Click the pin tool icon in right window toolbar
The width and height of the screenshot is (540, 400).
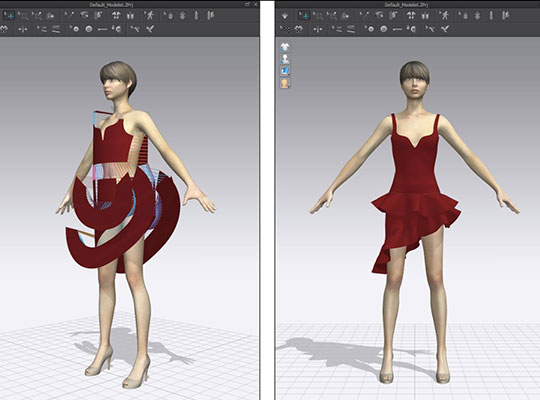click(345, 16)
